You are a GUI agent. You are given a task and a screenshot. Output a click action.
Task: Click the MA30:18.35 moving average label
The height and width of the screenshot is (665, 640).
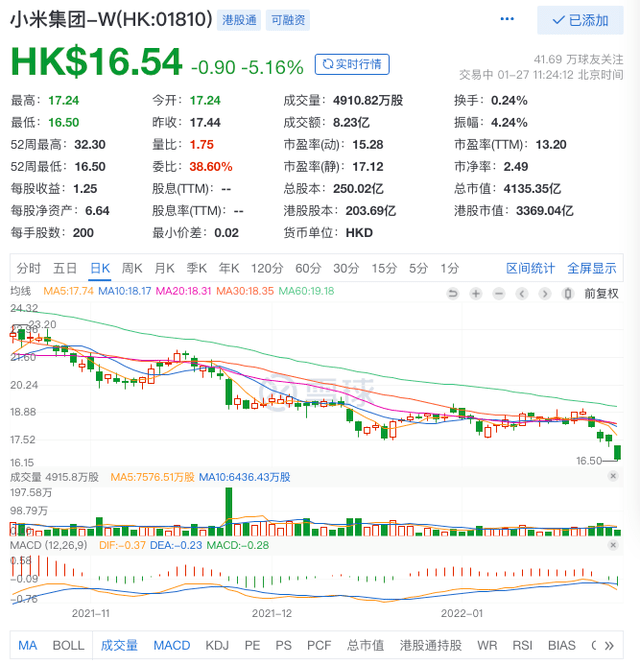(x=245, y=291)
